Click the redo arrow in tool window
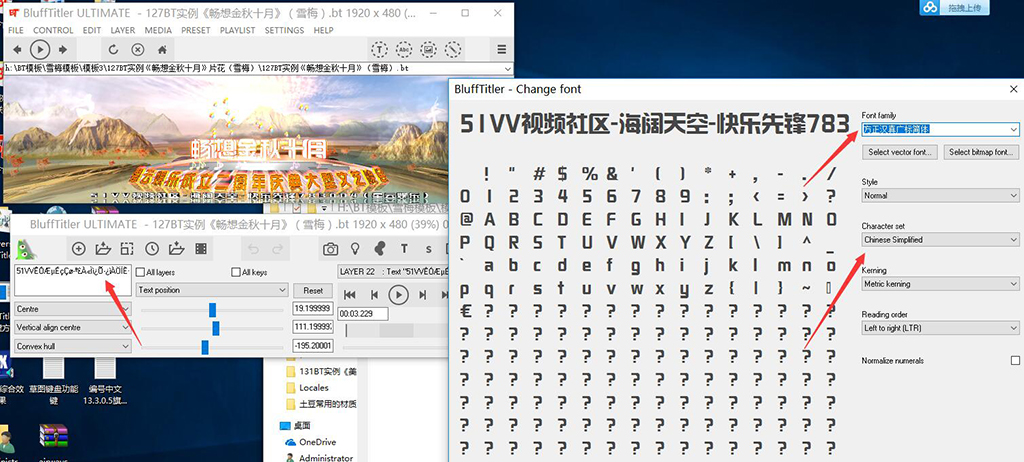The image size is (1024, 462). click(x=278, y=249)
